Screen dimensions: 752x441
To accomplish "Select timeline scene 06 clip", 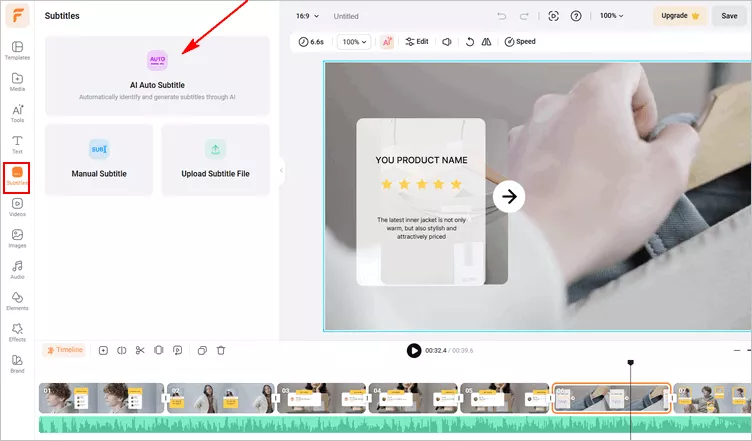I will (611, 398).
